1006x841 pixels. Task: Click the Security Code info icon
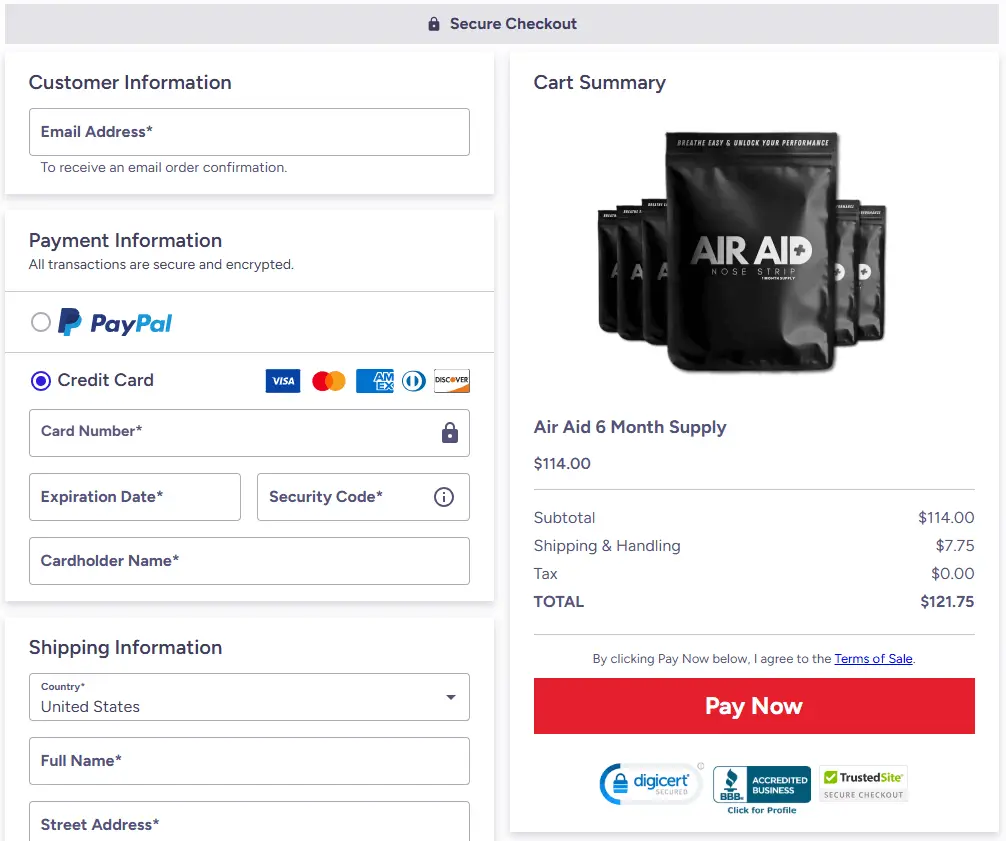(x=444, y=497)
